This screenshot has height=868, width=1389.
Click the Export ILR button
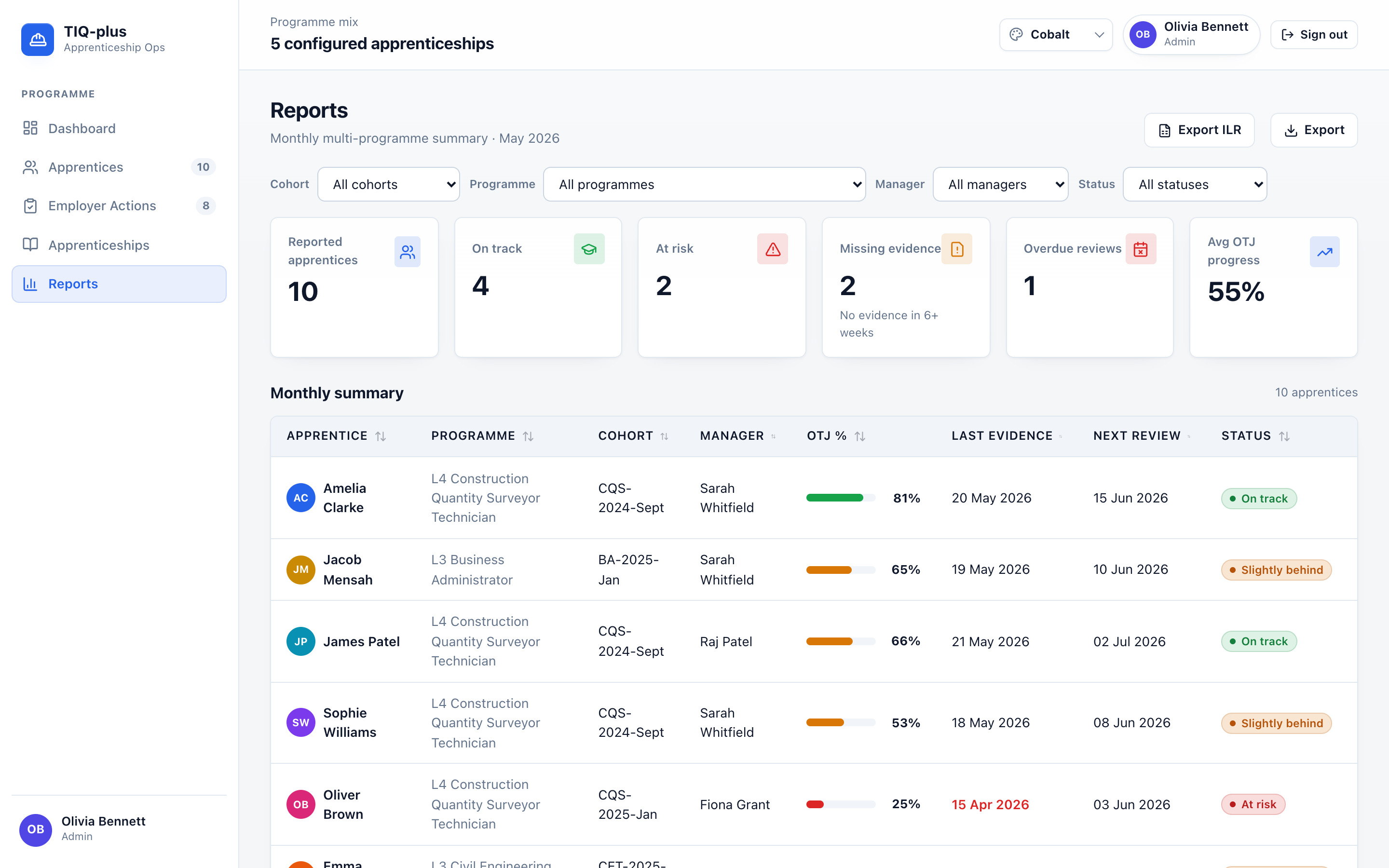pos(1199,130)
